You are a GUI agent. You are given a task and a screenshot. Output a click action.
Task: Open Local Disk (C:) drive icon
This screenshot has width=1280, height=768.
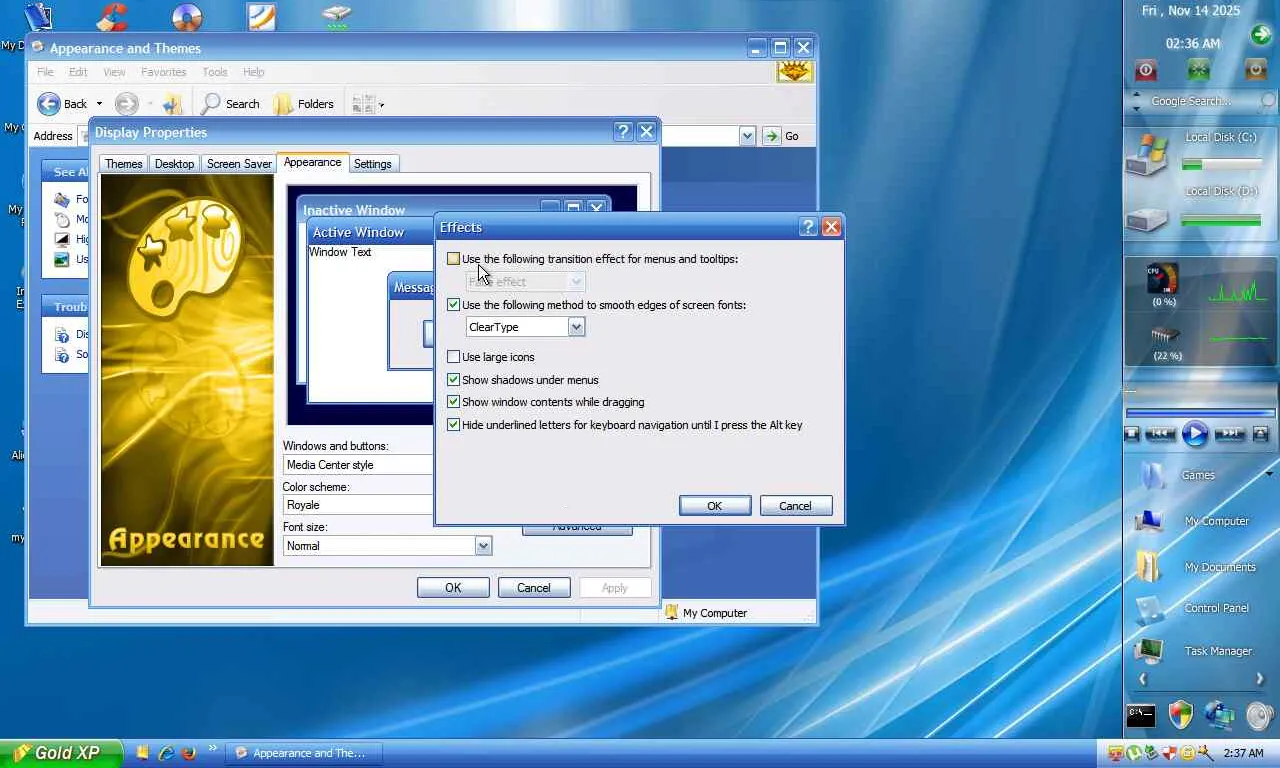point(1146,155)
